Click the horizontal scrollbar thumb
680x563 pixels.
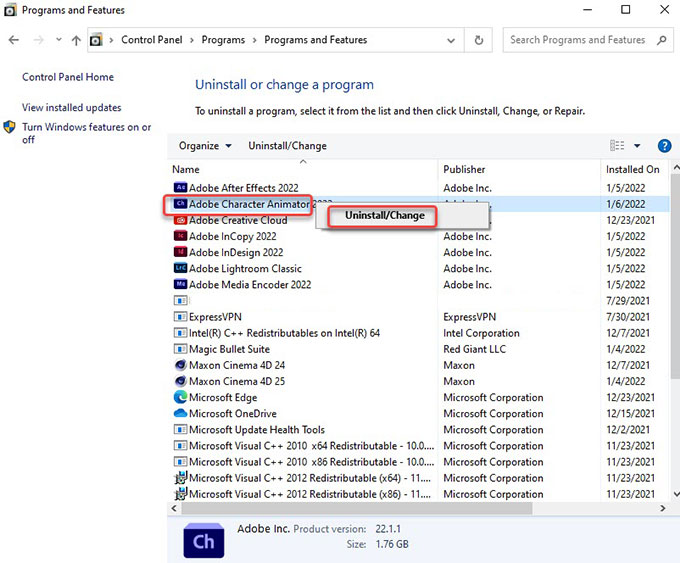coord(356,508)
